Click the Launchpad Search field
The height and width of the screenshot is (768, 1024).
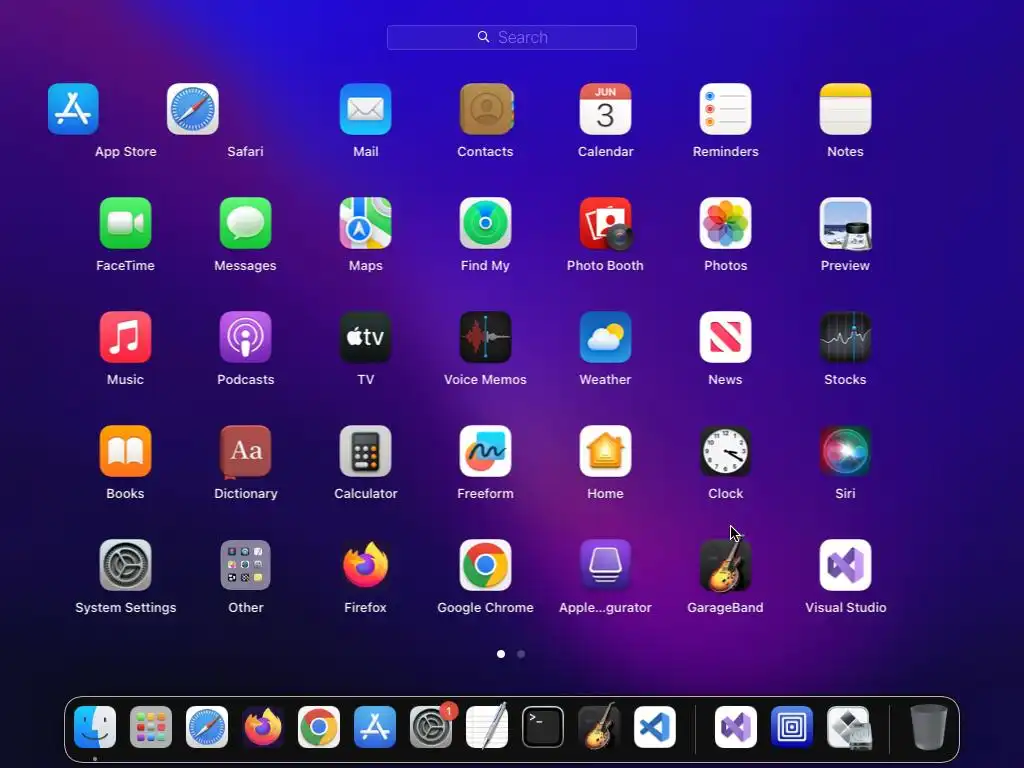click(512, 37)
